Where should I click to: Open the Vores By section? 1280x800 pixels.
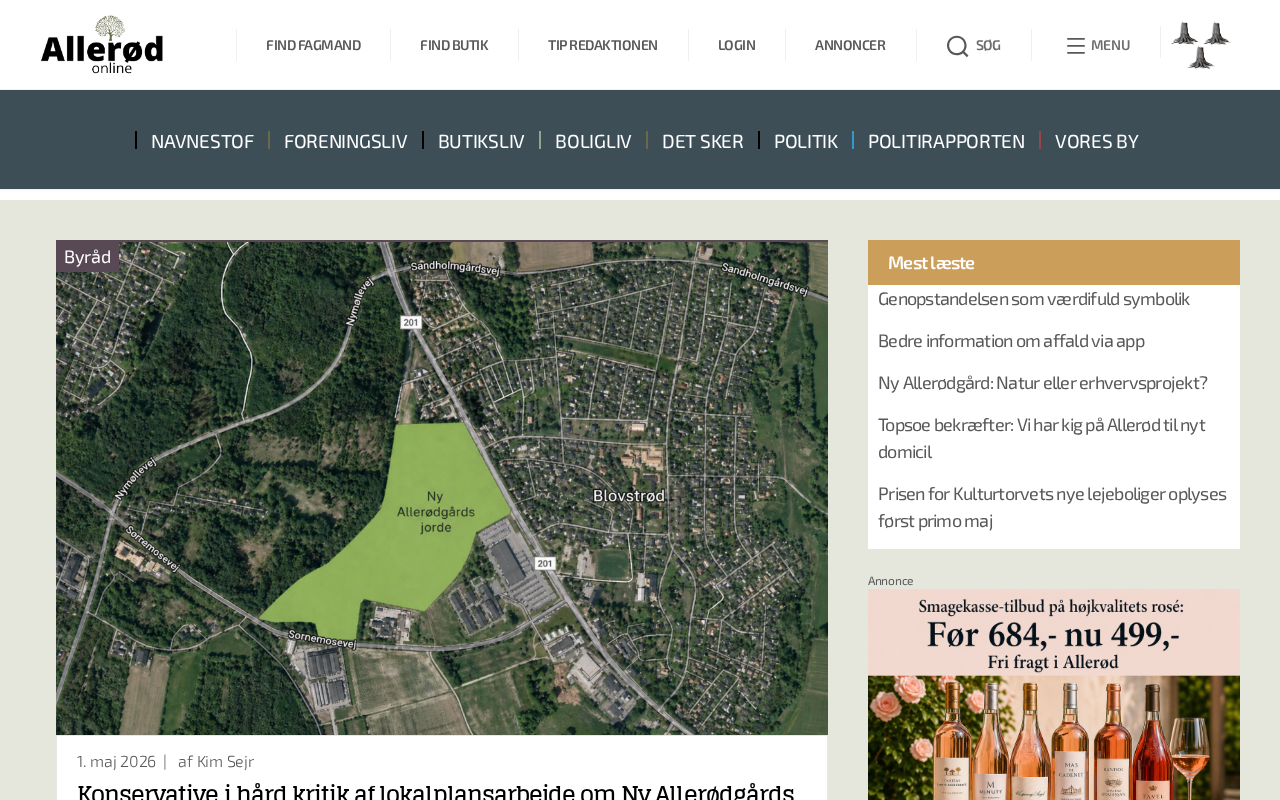tap(1096, 141)
